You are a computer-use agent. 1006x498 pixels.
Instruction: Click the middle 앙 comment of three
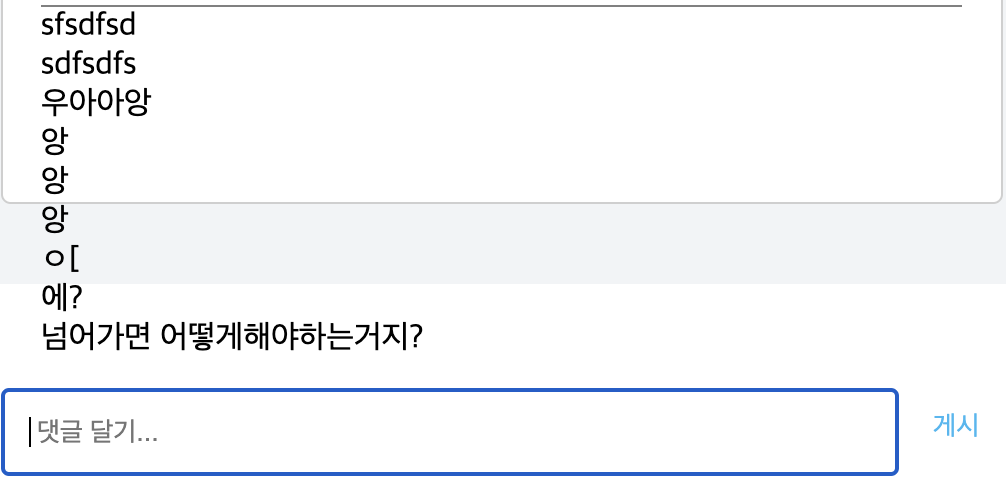(x=54, y=180)
